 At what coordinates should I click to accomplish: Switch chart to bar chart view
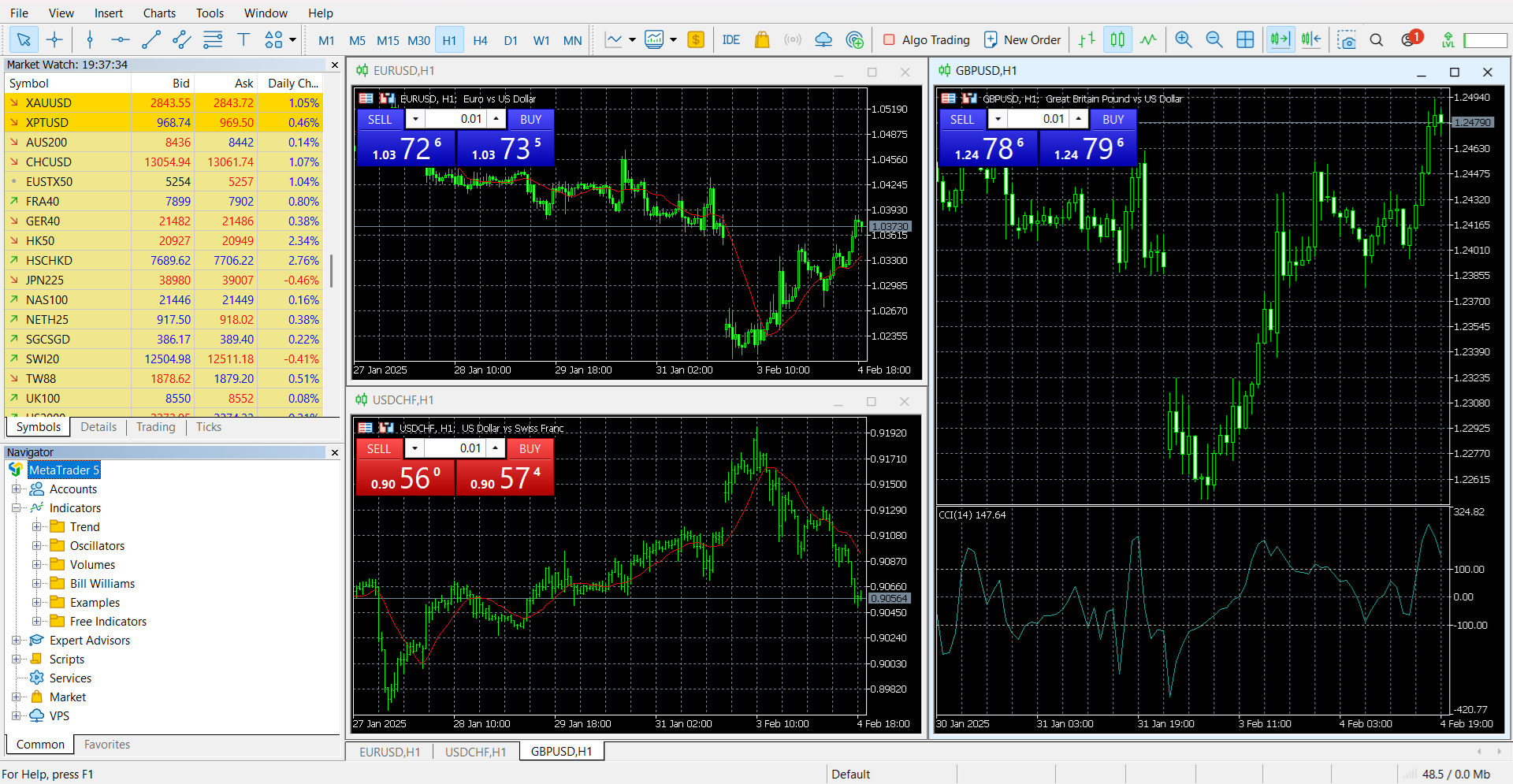click(x=1087, y=40)
